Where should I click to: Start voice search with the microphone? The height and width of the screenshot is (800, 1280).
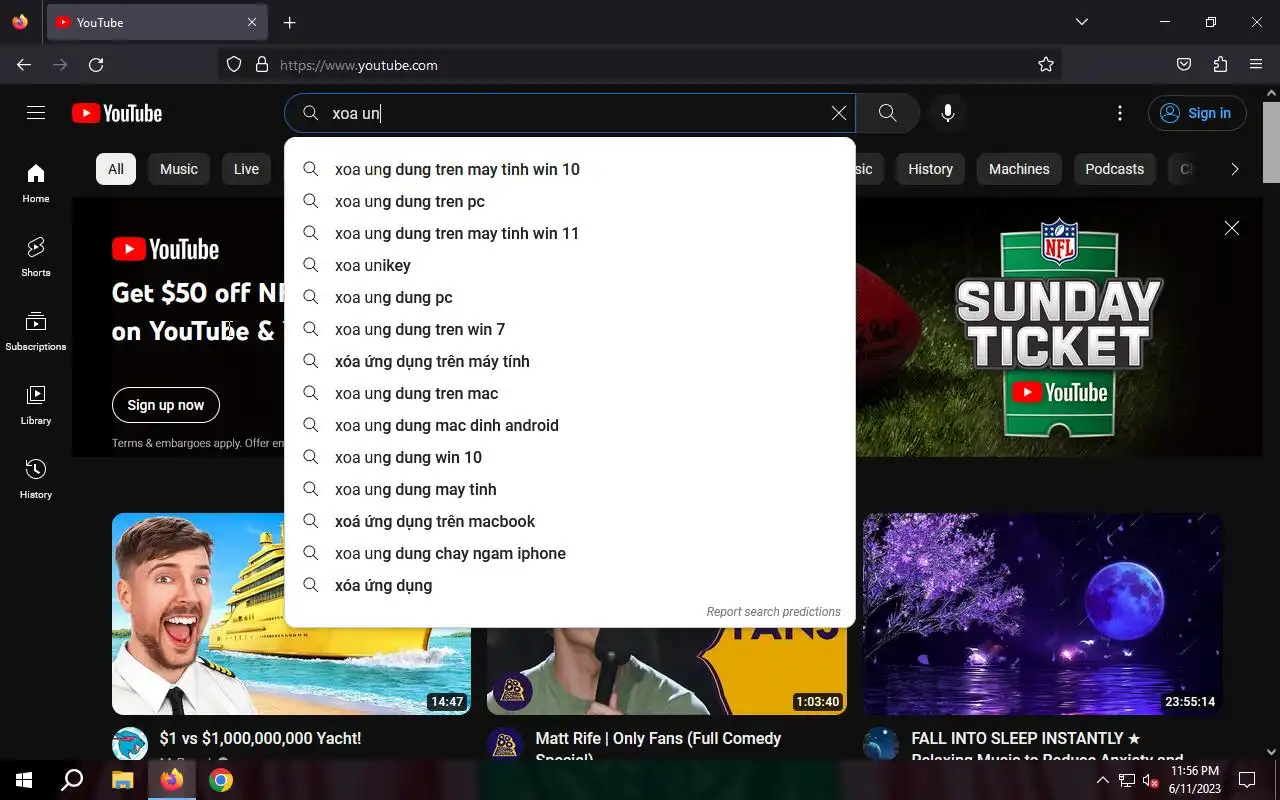coord(948,113)
